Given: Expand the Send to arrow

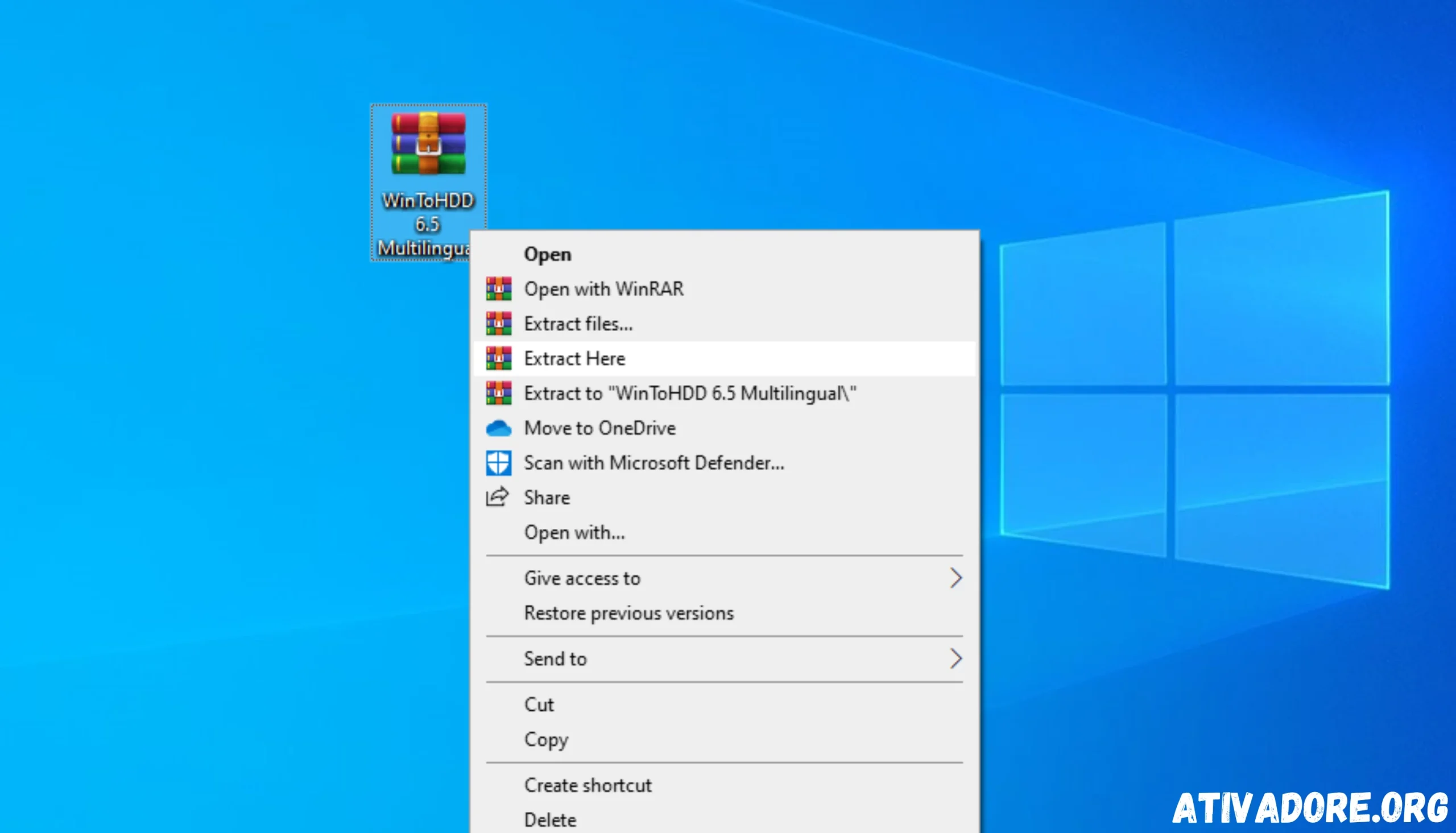Looking at the screenshot, I should (x=956, y=659).
